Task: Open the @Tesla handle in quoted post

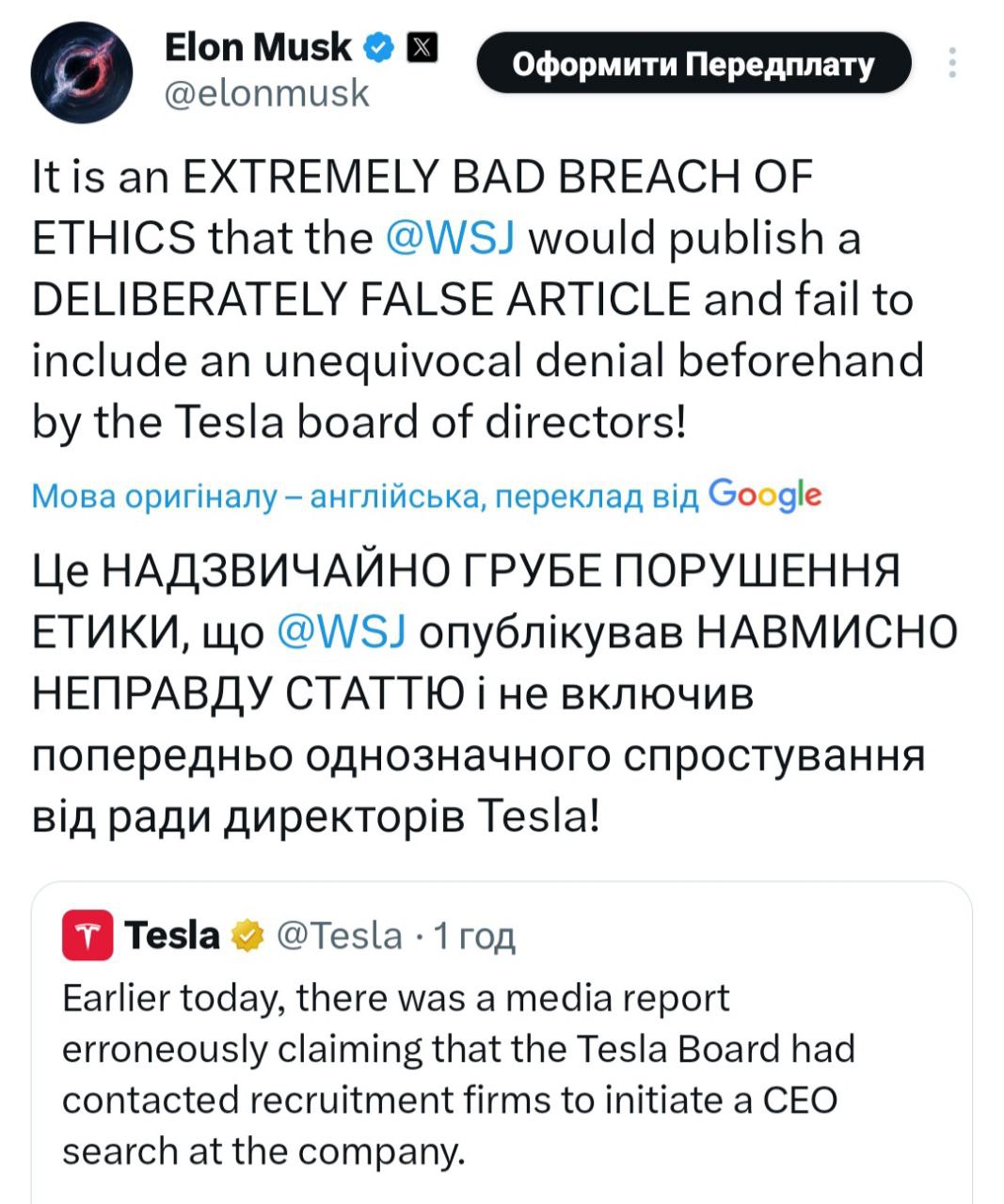Action: tap(339, 936)
